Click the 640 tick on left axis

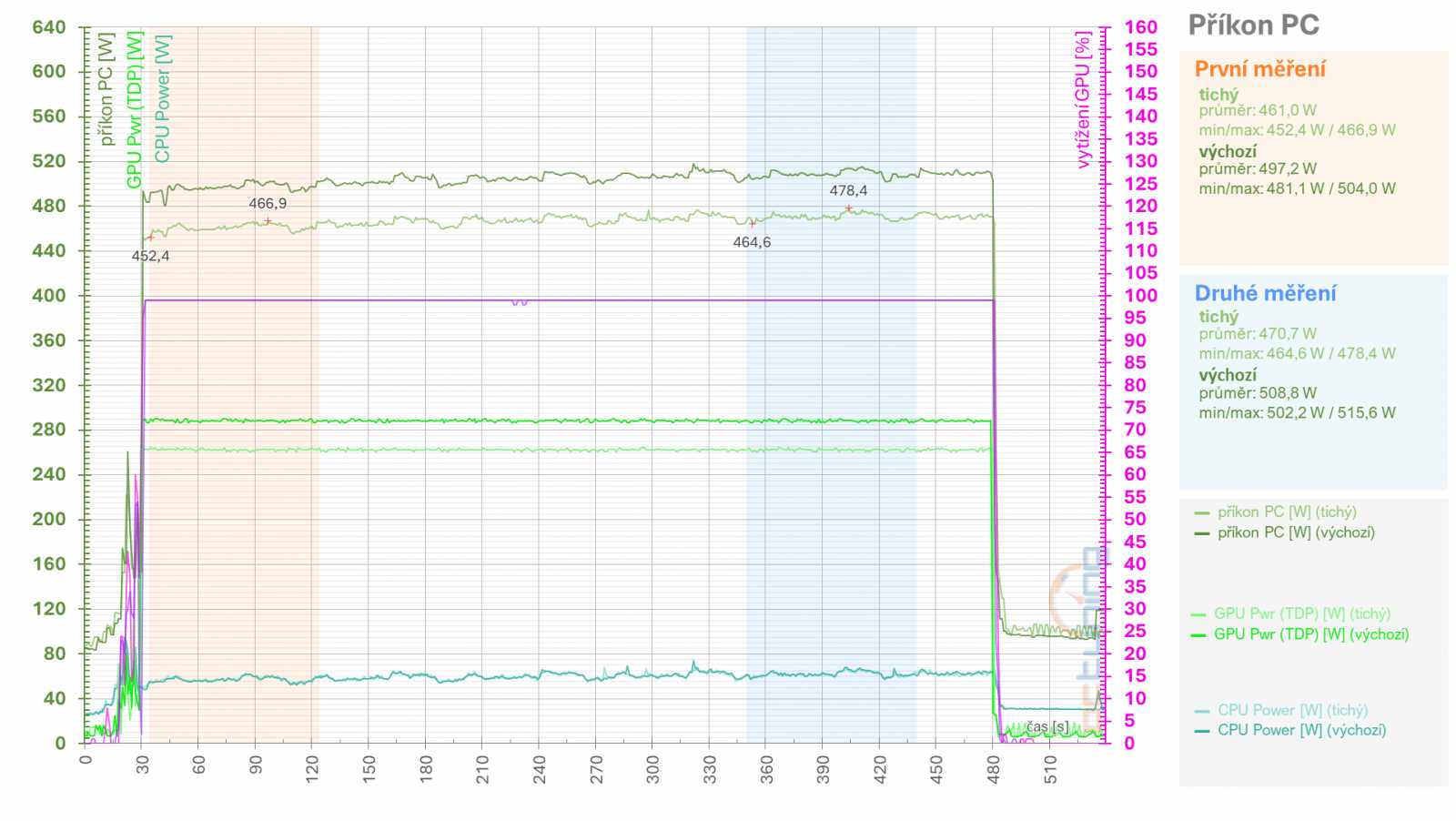tap(49, 27)
